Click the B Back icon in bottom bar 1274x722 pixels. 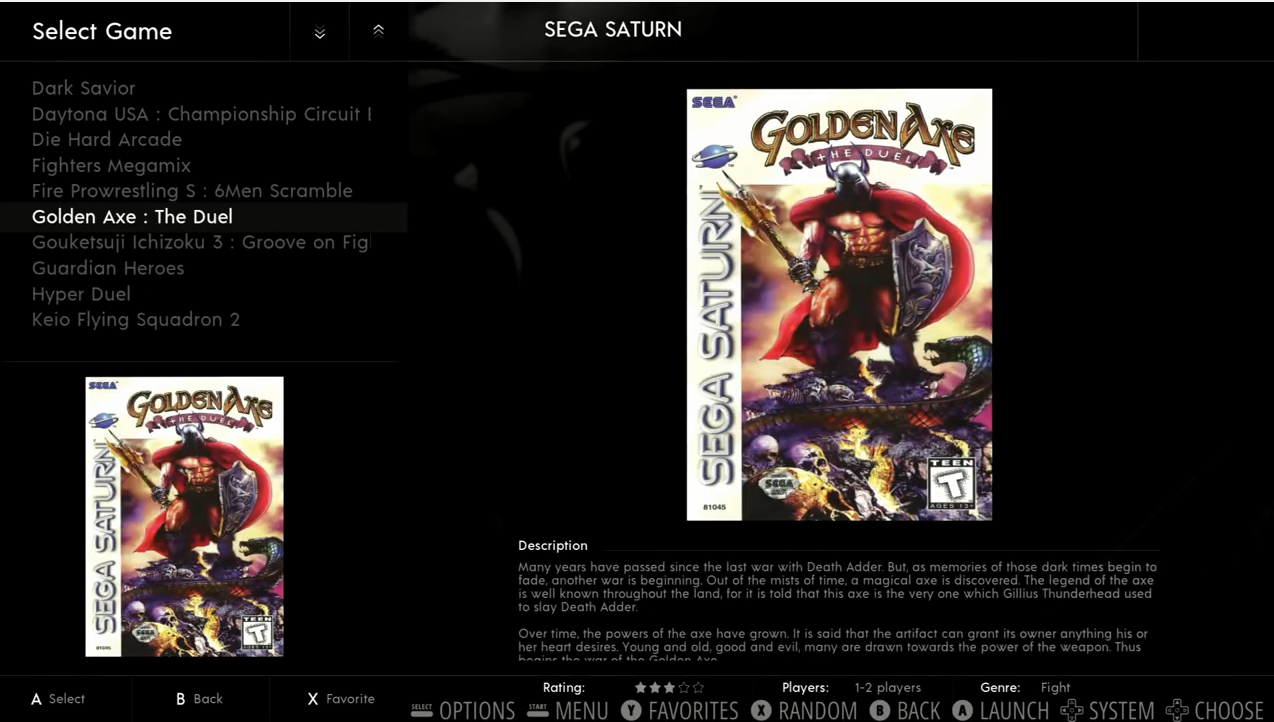click(x=879, y=710)
